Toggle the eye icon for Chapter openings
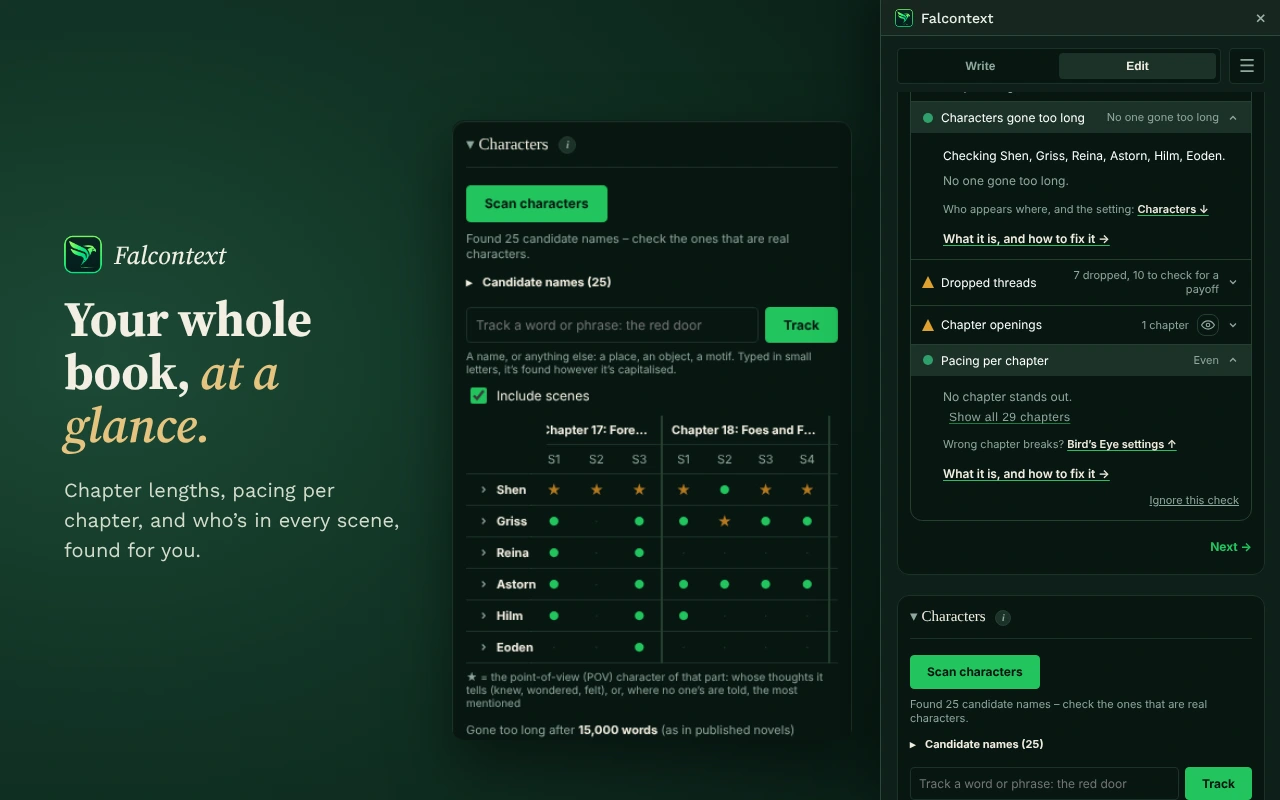 (1208, 325)
